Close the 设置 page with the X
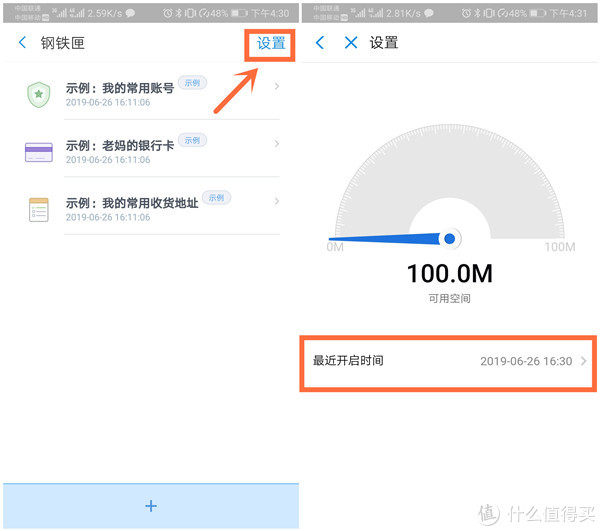This screenshot has width=600, height=531. point(351,42)
